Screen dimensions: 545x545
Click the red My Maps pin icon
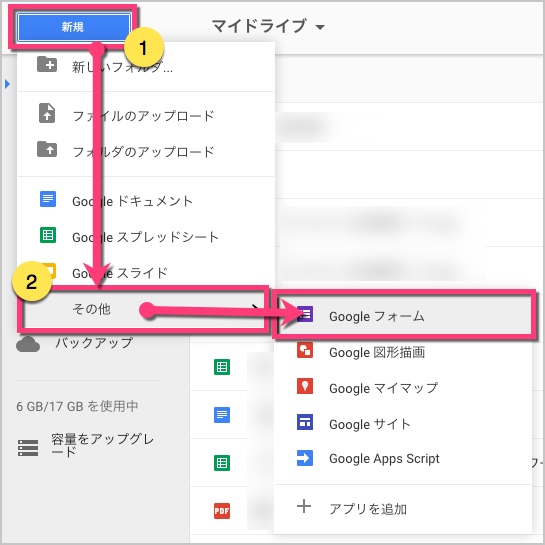click(x=305, y=386)
